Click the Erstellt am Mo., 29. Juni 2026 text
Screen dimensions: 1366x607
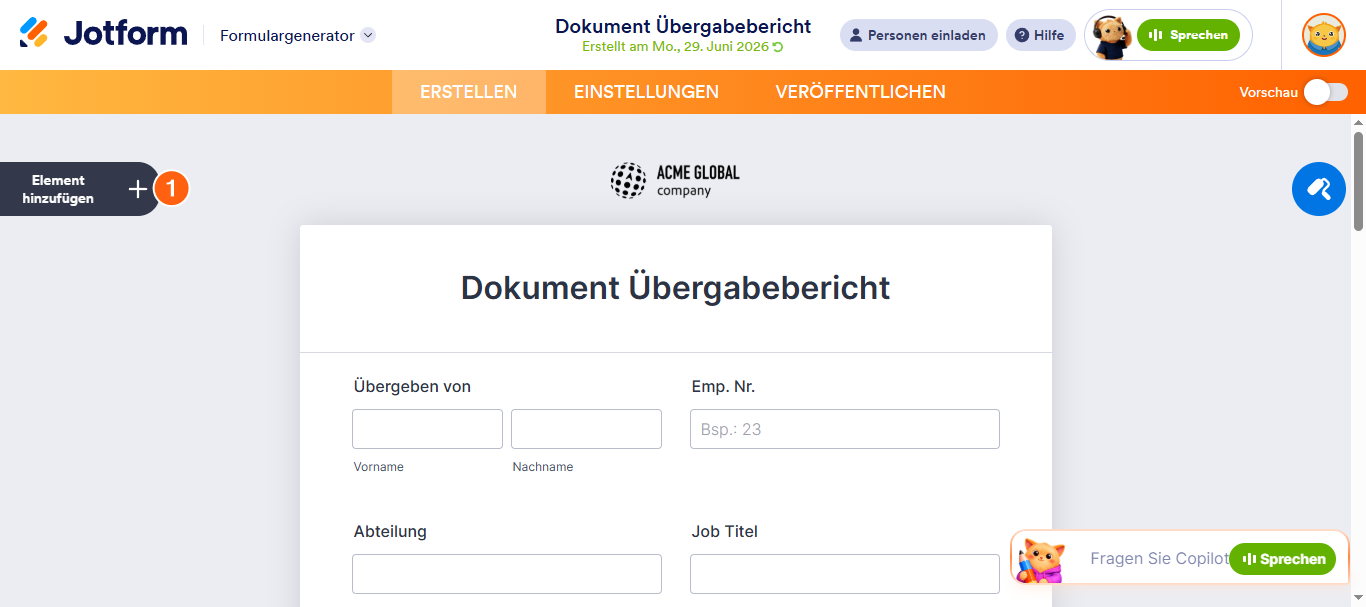[x=676, y=47]
